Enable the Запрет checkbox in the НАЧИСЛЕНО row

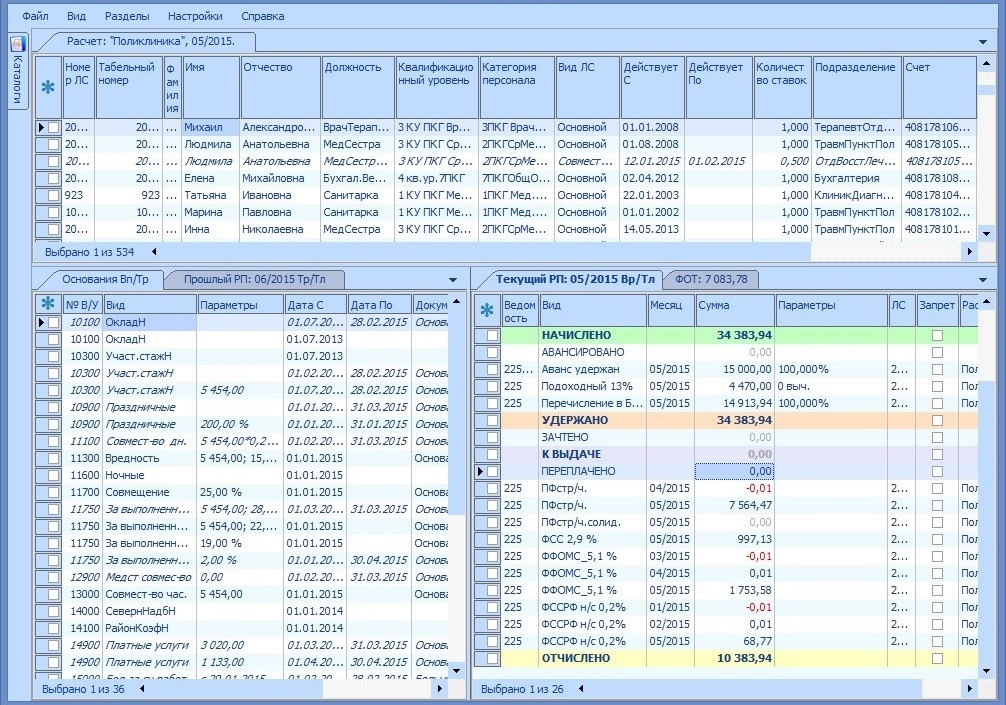[x=937, y=336]
